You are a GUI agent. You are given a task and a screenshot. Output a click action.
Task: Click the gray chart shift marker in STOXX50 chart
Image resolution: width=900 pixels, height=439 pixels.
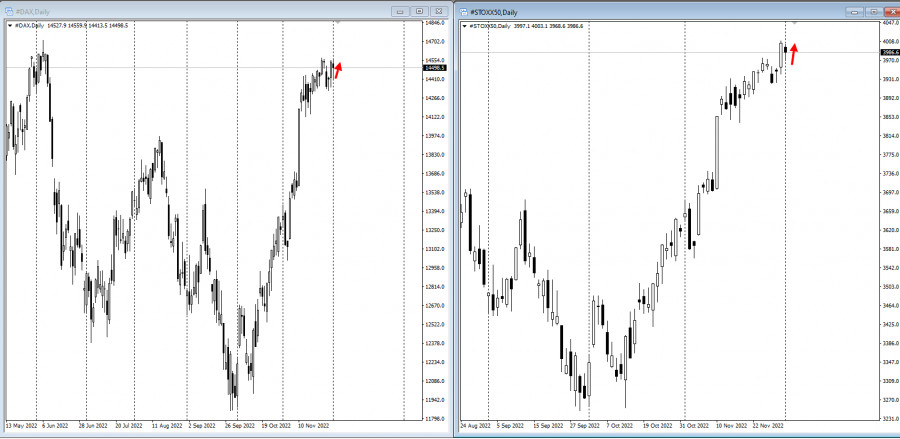click(x=794, y=23)
